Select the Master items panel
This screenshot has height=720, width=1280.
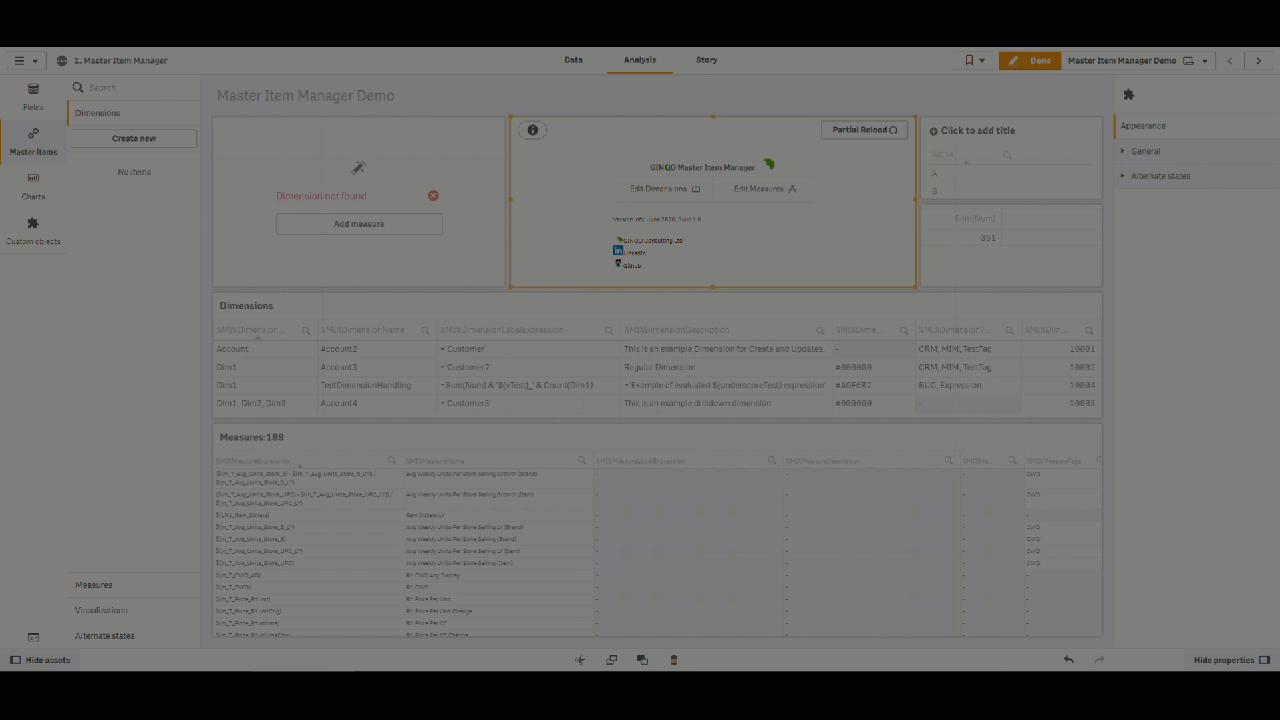(33, 142)
